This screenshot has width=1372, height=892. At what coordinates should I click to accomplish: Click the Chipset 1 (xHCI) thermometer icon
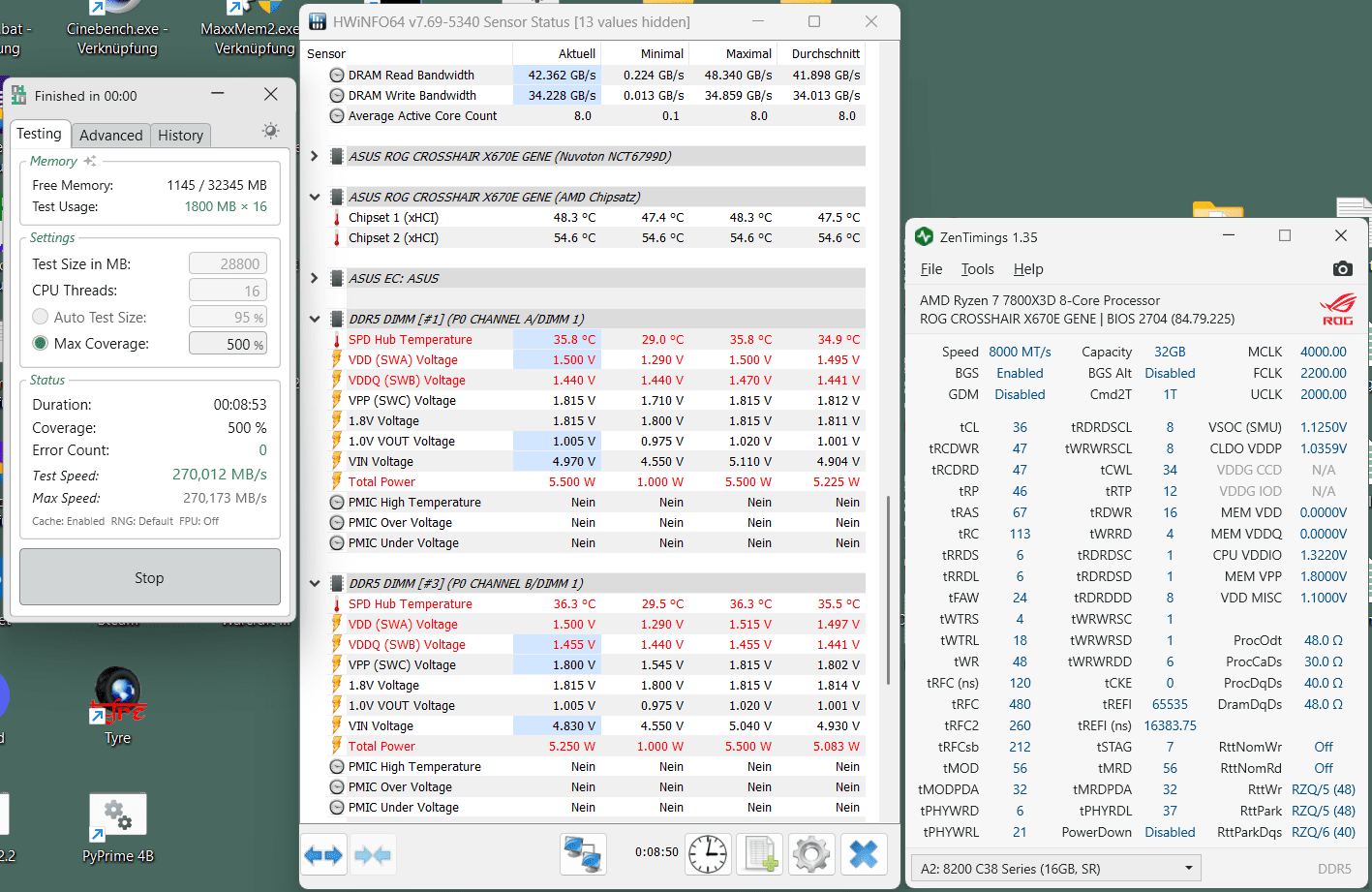[x=337, y=218]
